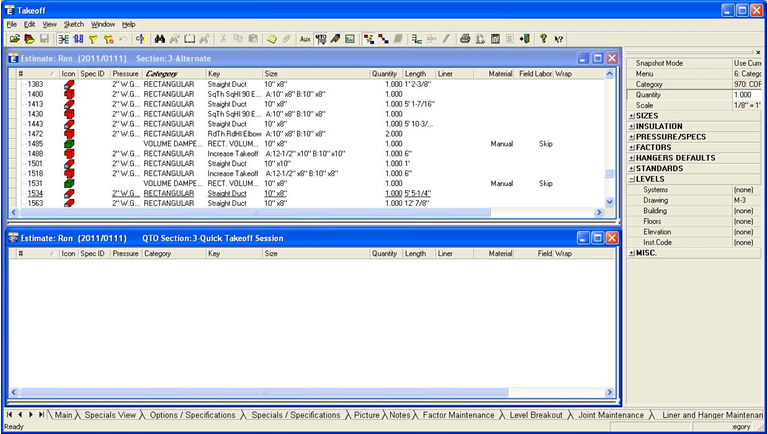Click Size column header in Quick Takeoff window
Viewport: 768px width, 434px height.
(x=316, y=254)
